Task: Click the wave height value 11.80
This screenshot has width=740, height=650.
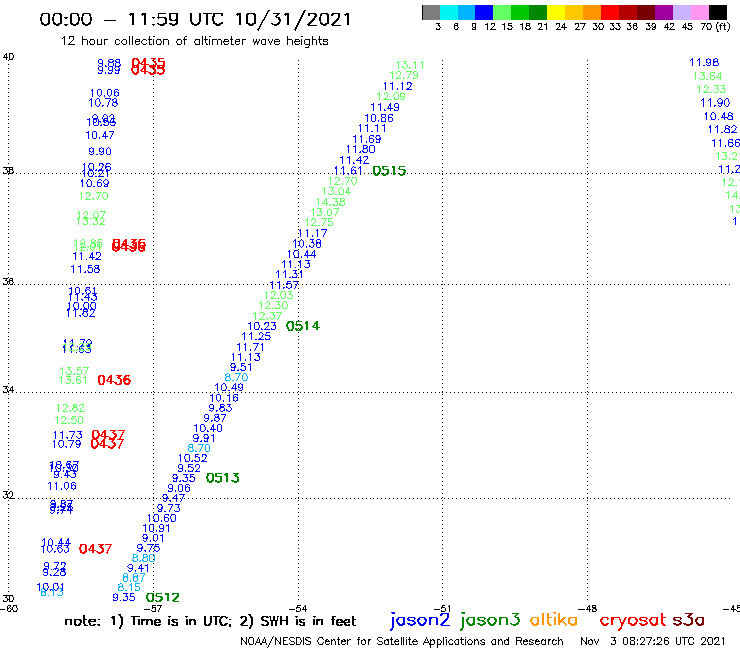Action: tap(361, 149)
